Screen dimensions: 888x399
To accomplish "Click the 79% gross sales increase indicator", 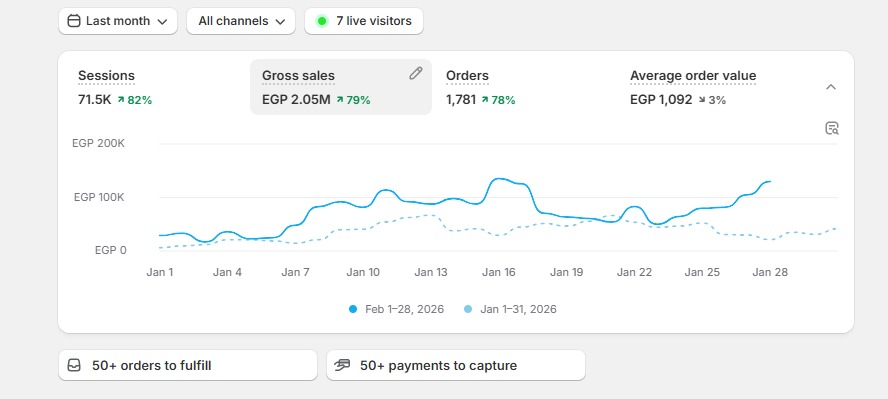I will tap(353, 100).
